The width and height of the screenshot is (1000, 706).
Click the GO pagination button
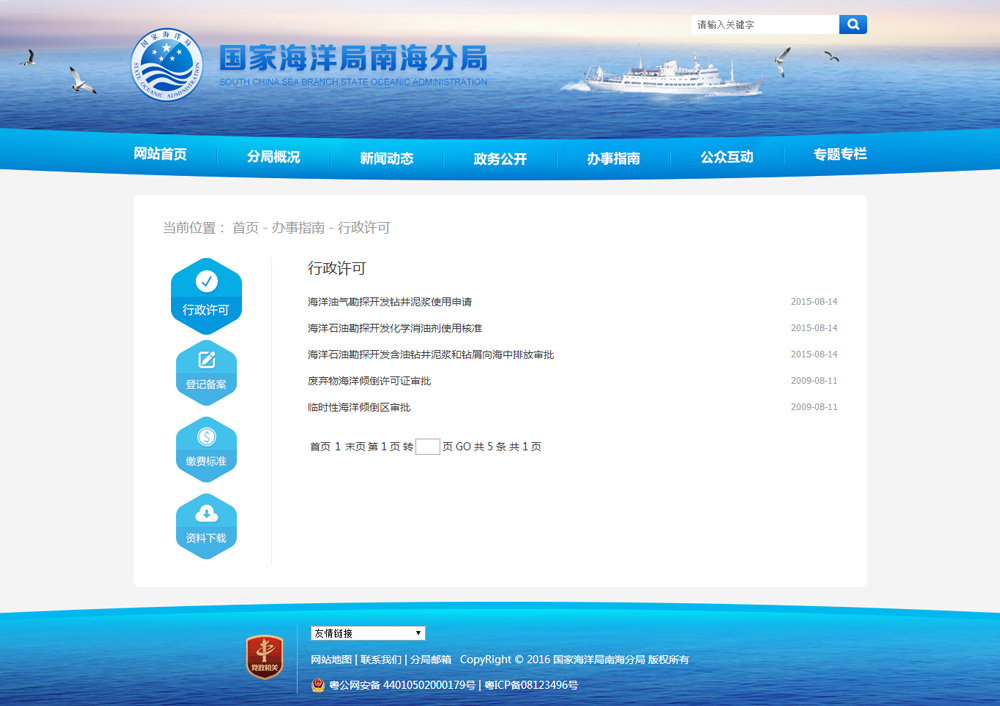coord(463,447)
